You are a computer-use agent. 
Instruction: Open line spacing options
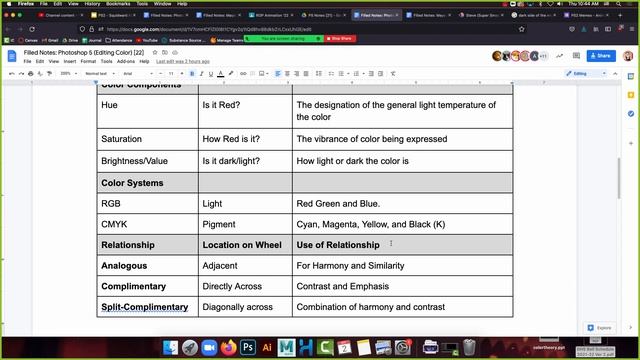pyautogui.click(x=319, y=73)
